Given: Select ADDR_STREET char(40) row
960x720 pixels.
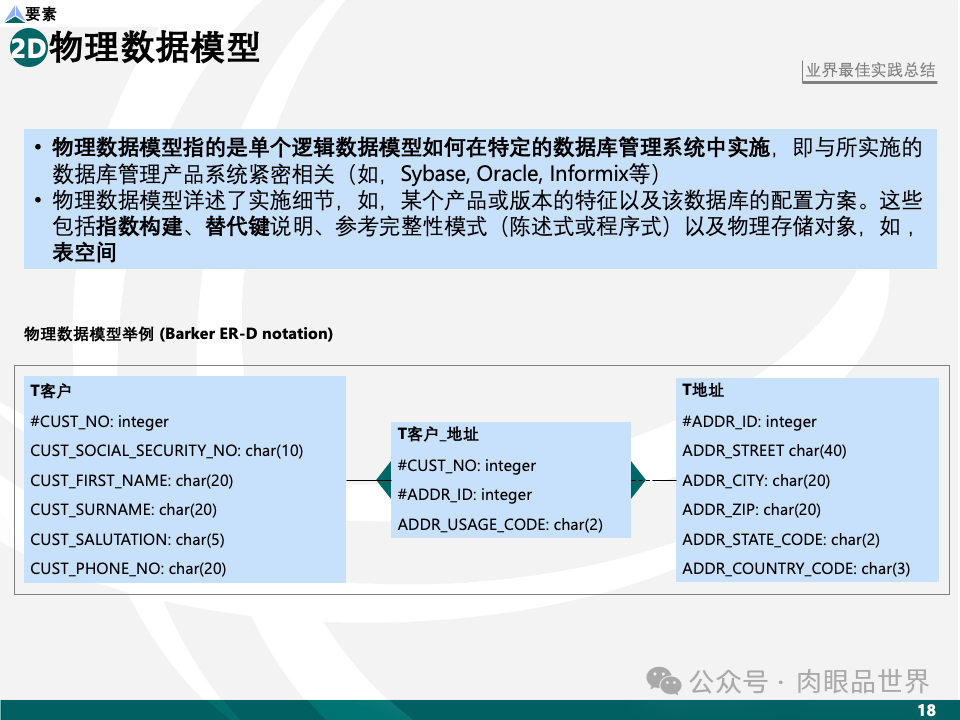Looking at the screenshot, I should click(x=764, y=451).
